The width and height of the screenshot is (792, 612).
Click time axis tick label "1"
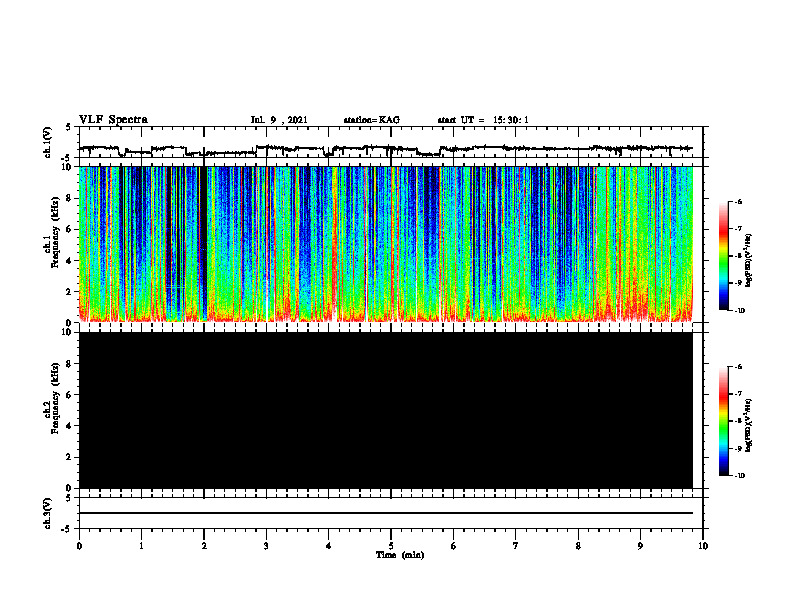click(141, 546)
